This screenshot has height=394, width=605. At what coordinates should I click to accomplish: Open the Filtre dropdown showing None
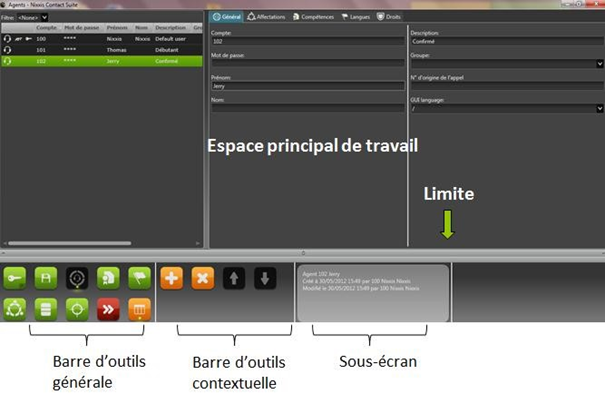pos(33,17)
